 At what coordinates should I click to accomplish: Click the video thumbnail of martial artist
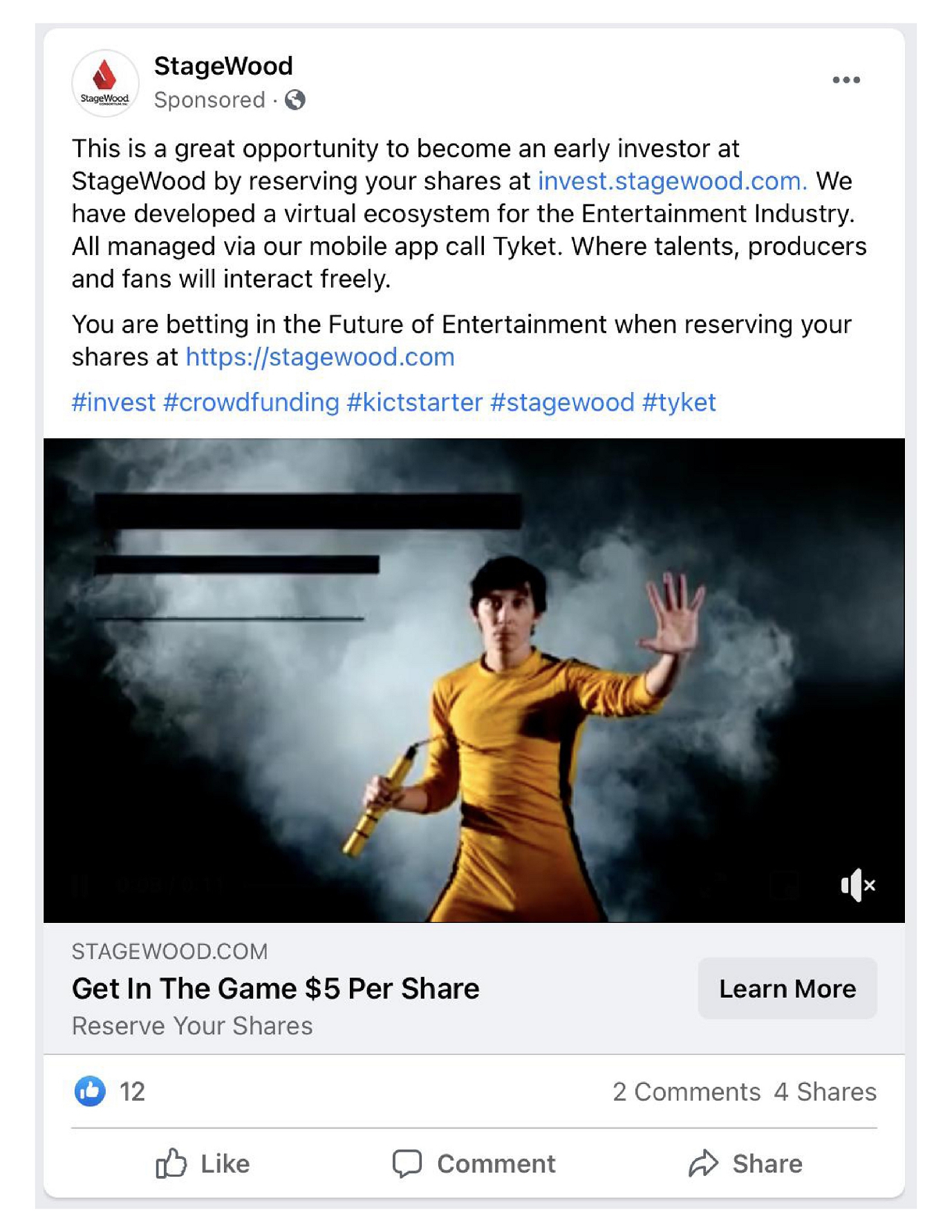pyautogui.click(x=474, y=680)
